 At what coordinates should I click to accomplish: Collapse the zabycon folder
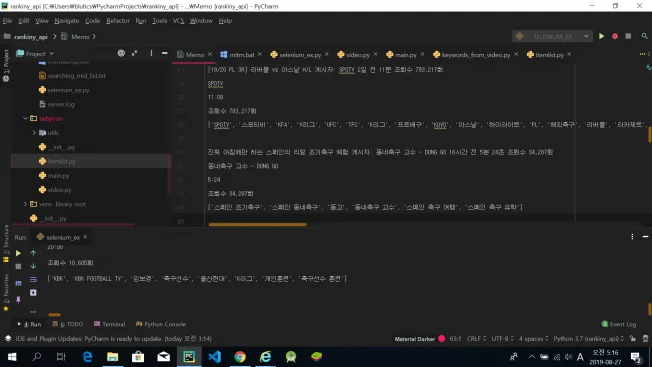(25, 118)
